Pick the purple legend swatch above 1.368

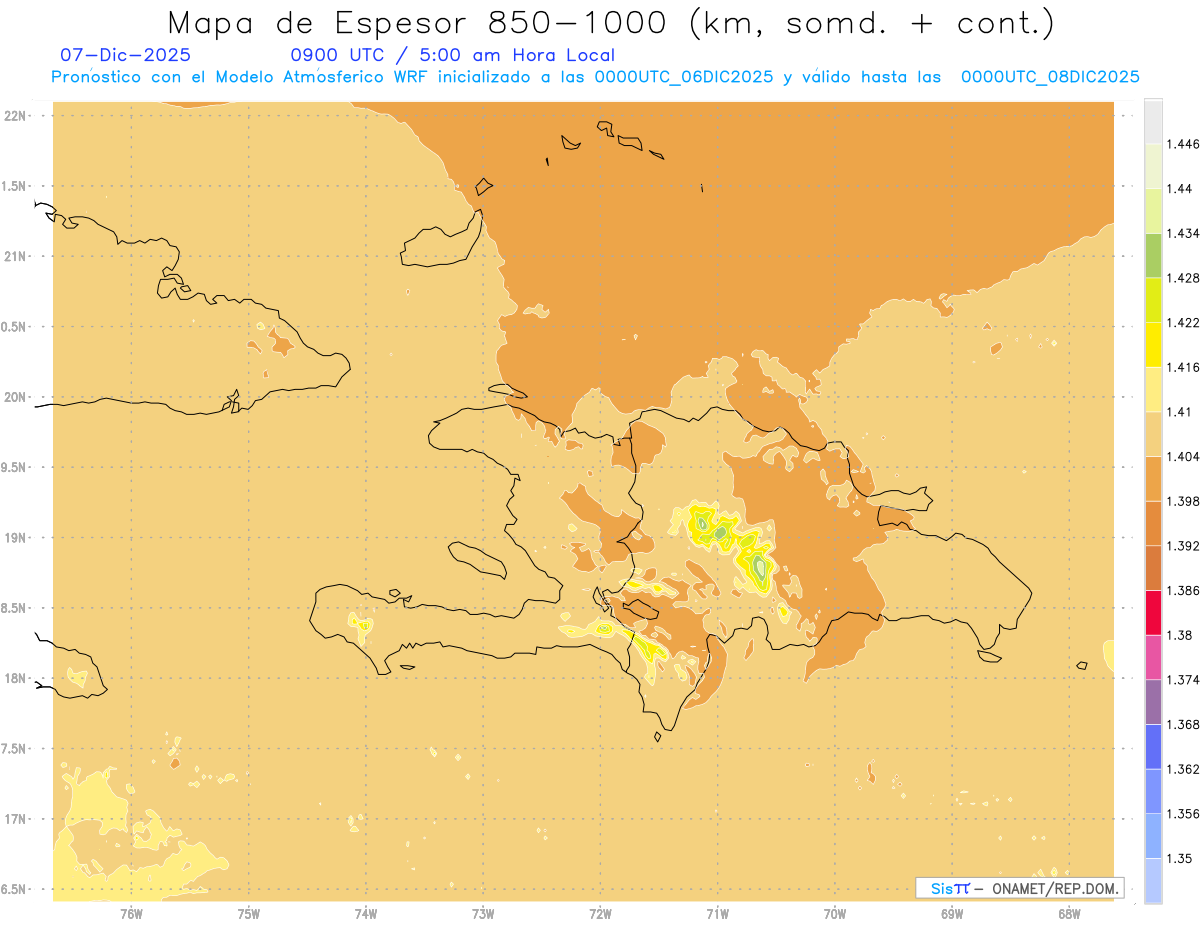coord(1153,702)
